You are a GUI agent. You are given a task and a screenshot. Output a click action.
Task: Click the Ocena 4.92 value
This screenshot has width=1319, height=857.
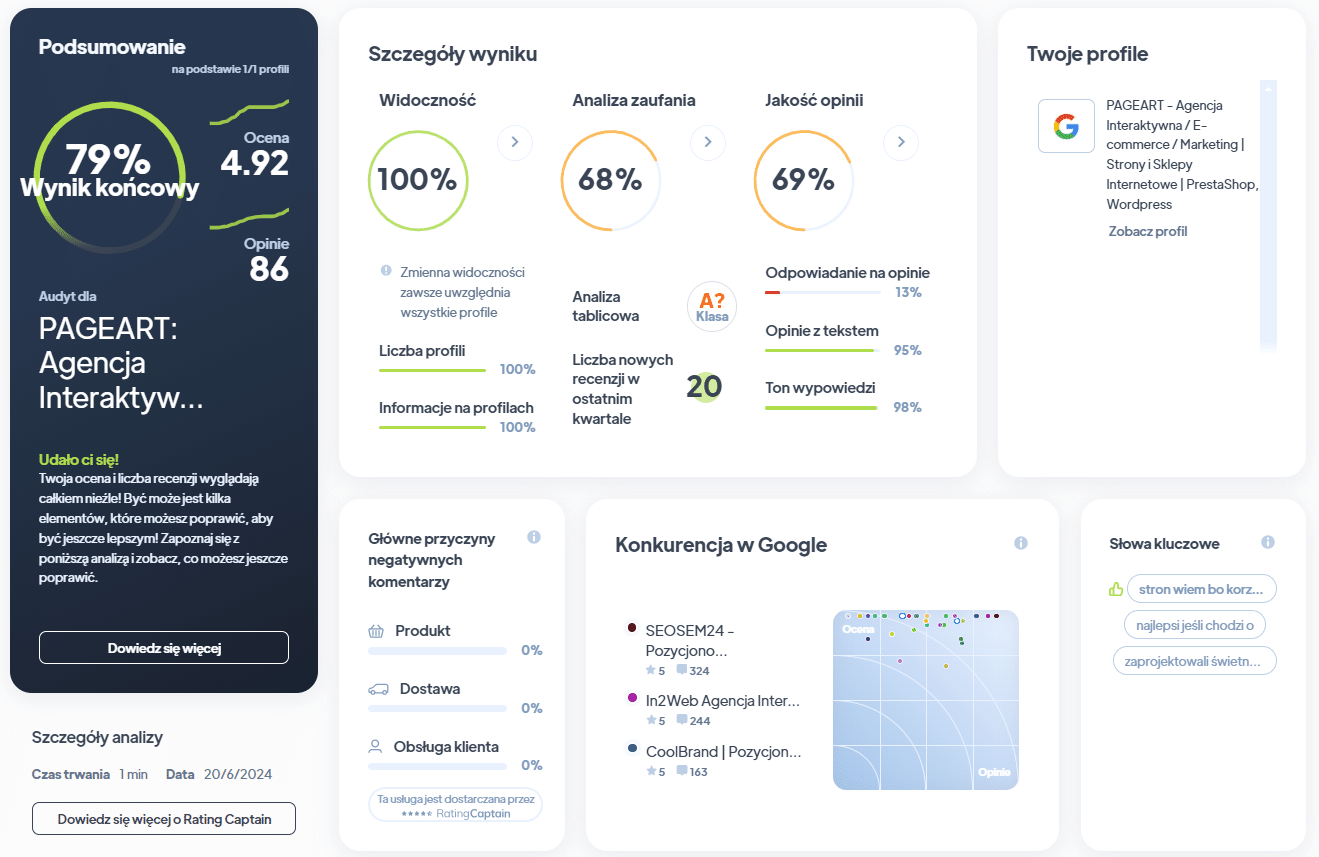pos(255,163)
